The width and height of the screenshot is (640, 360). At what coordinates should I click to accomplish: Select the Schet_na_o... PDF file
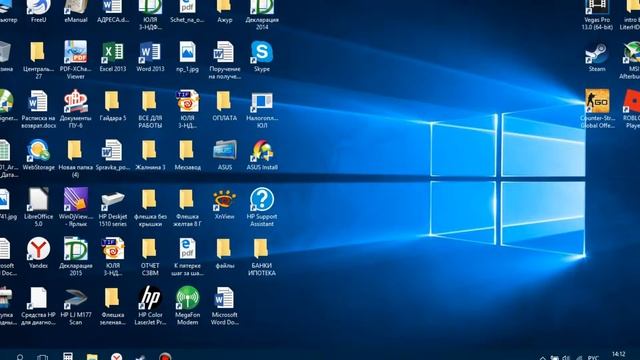(x=187, y=11)
